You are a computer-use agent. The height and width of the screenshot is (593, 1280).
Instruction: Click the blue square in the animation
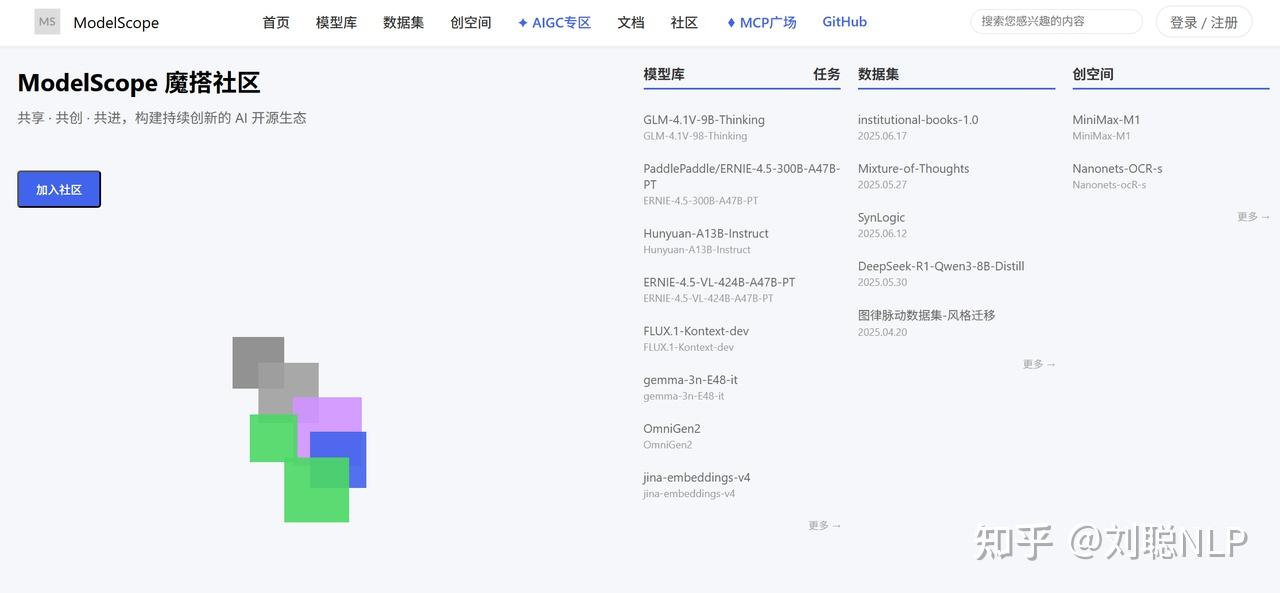[x=338, y=459]
